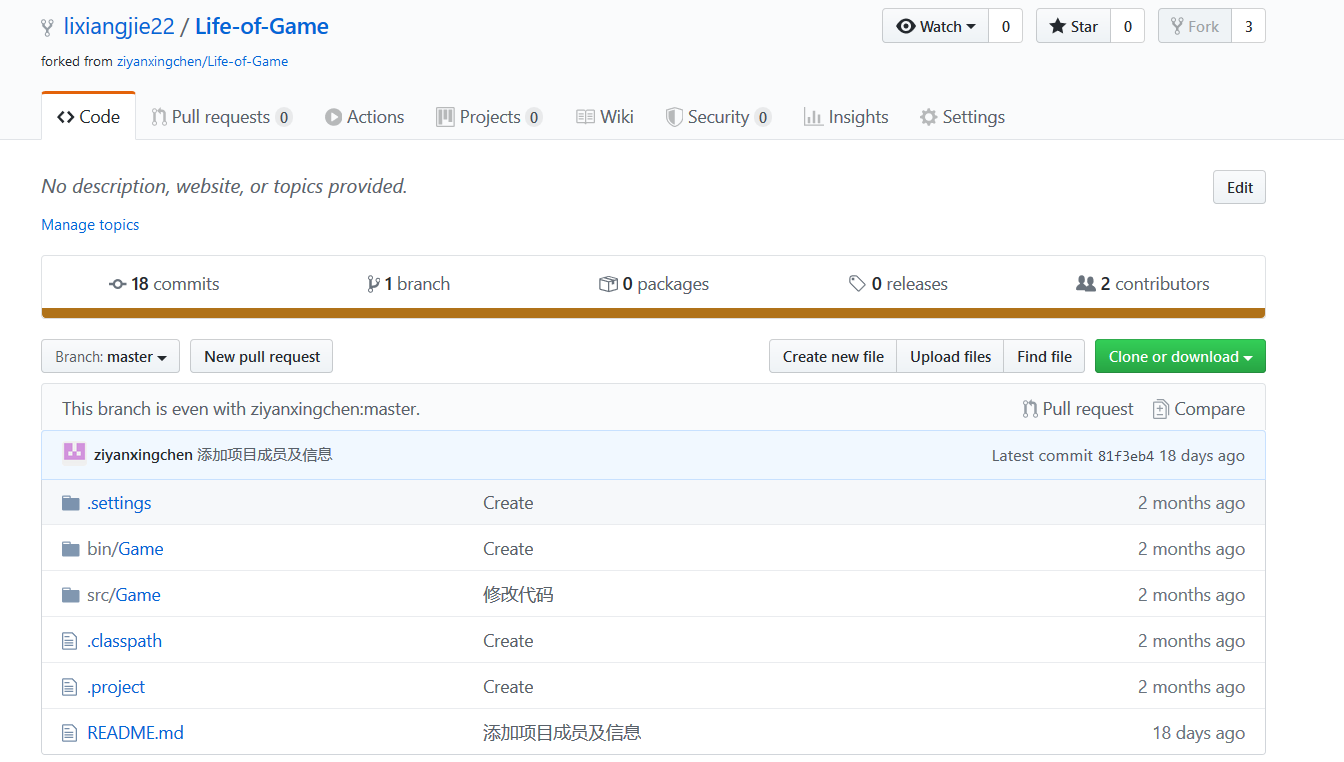Switch to the Pull requests tab
Image resolution: width=1344 pixels, height=762 pixels.
tap(221, 117)
